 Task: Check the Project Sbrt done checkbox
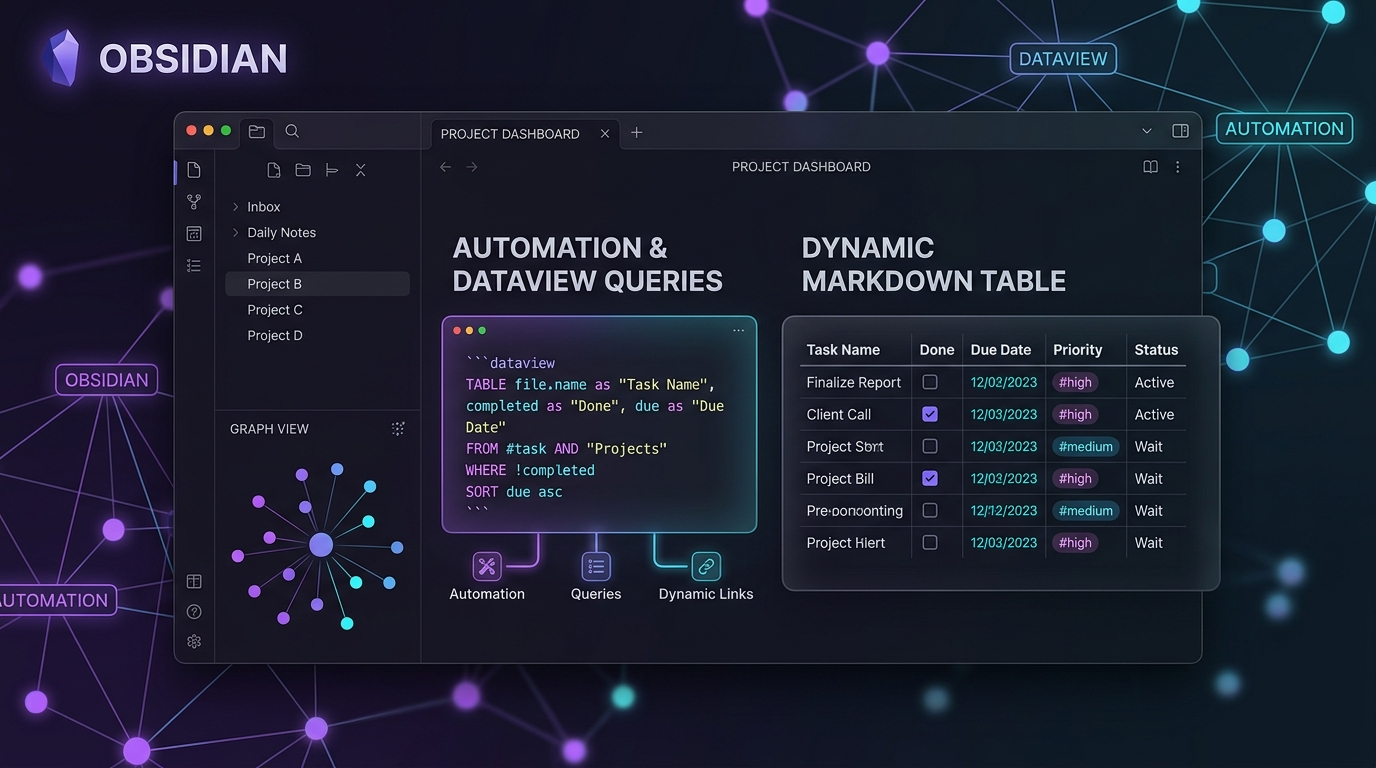pos(930,446)
